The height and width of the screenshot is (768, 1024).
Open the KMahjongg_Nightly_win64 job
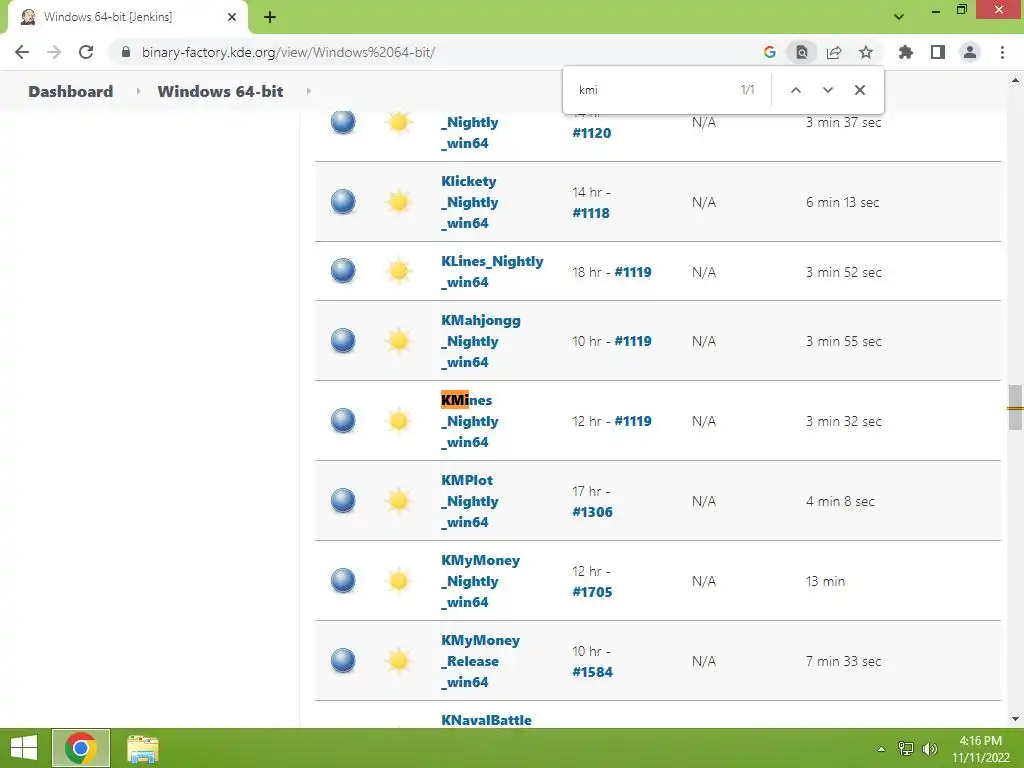(x=481, y=341)
